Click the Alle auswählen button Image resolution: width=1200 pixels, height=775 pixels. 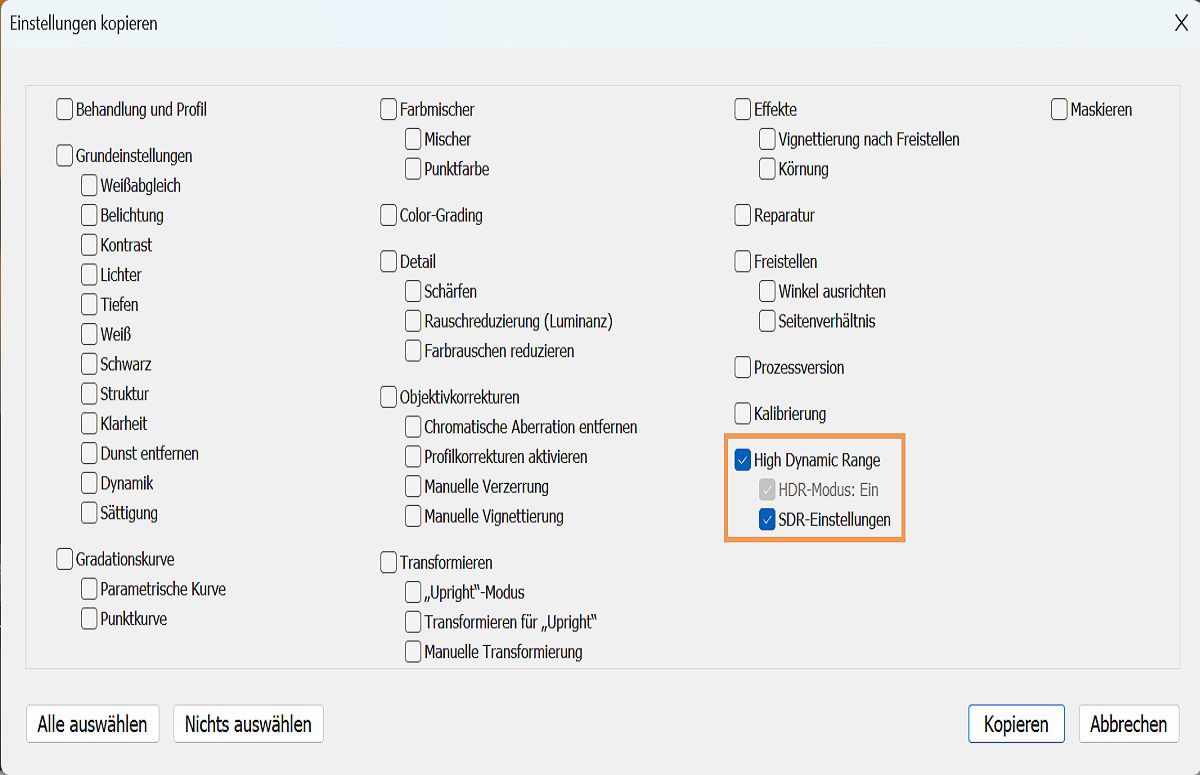click(x=92, y=724)
